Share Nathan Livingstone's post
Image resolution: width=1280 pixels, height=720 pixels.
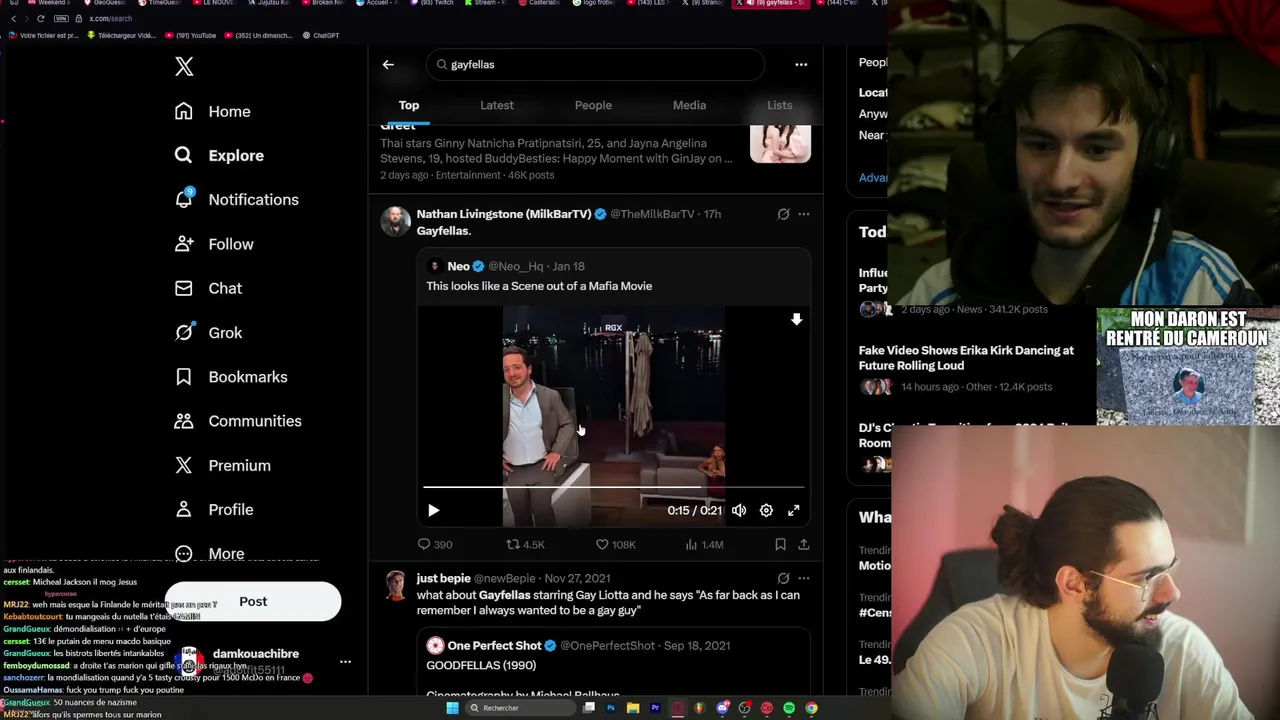pyautogui.click(x=803, y=544)
